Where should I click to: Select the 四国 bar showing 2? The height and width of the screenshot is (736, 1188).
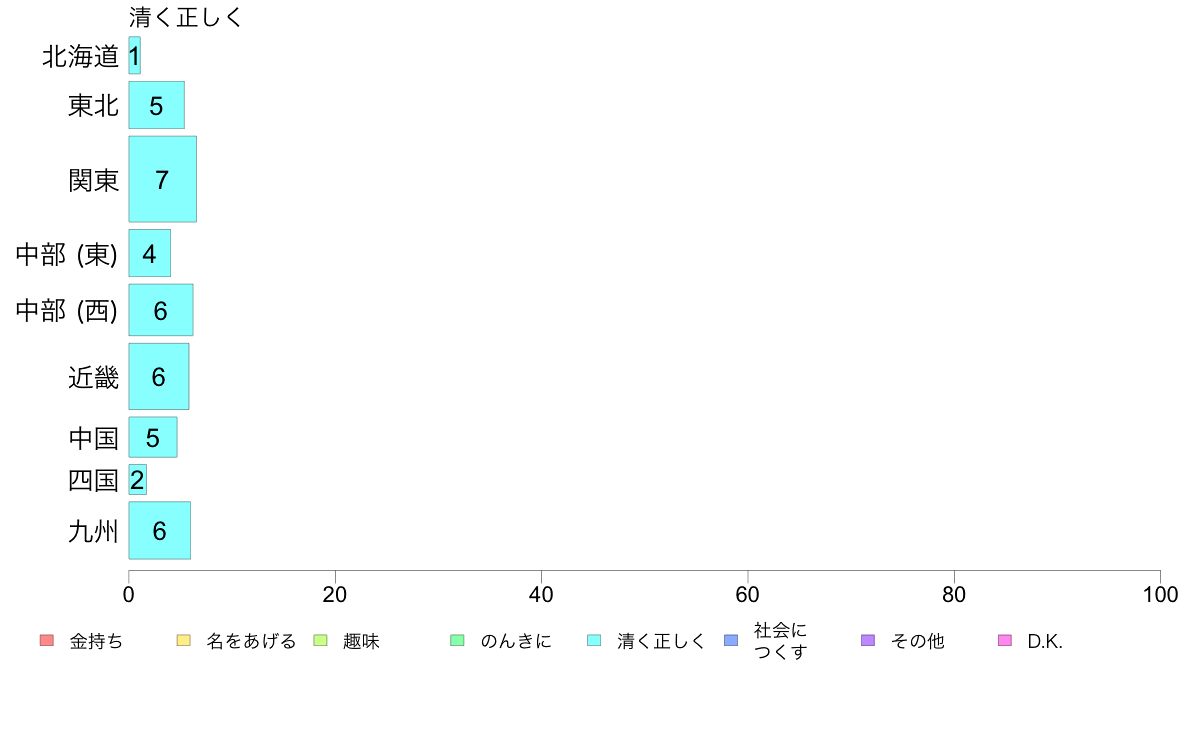pos(137,479)
